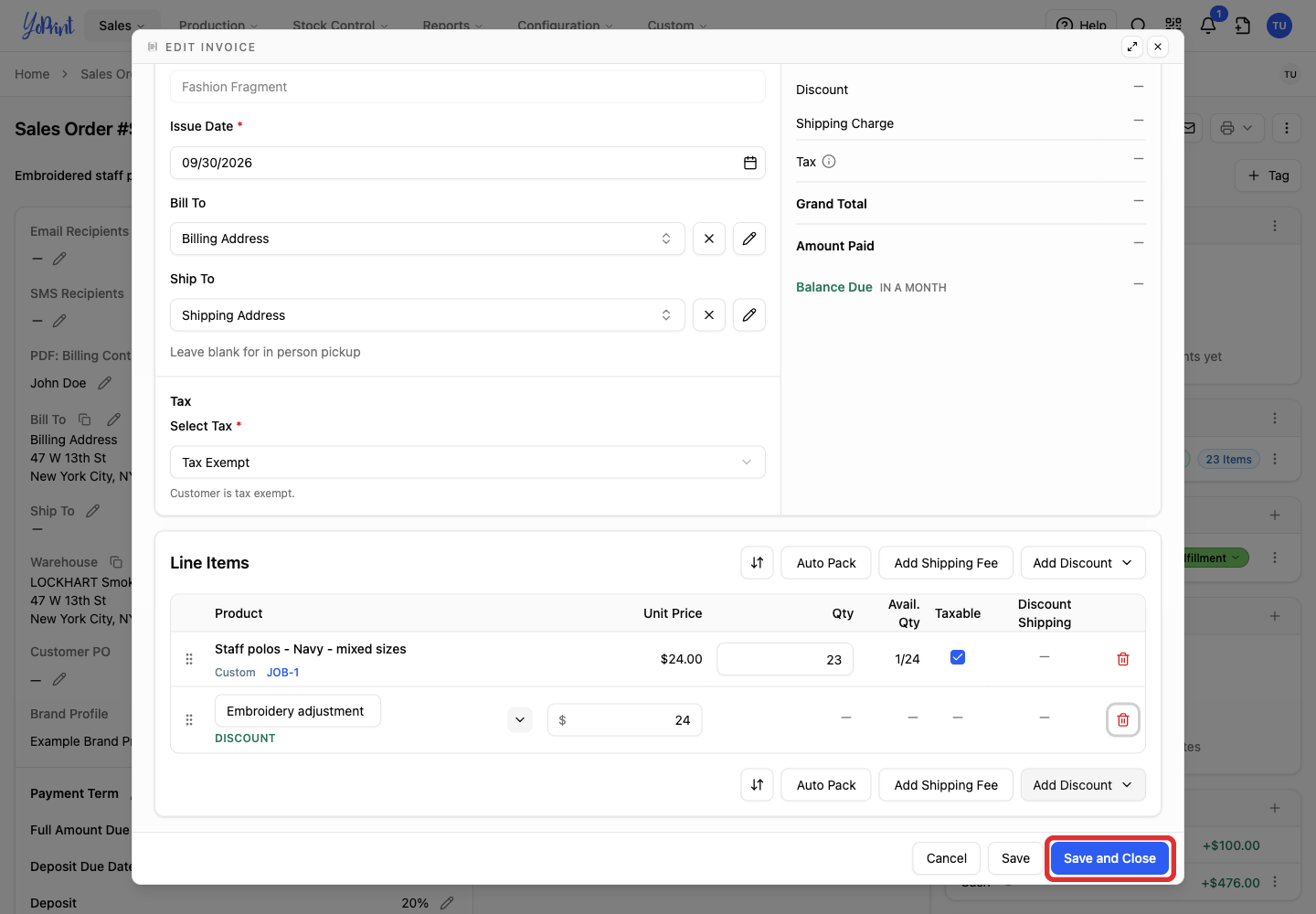Edit the Bill To address with pencil
Screen dimensions: 1316x914
(x=749, y=239)
